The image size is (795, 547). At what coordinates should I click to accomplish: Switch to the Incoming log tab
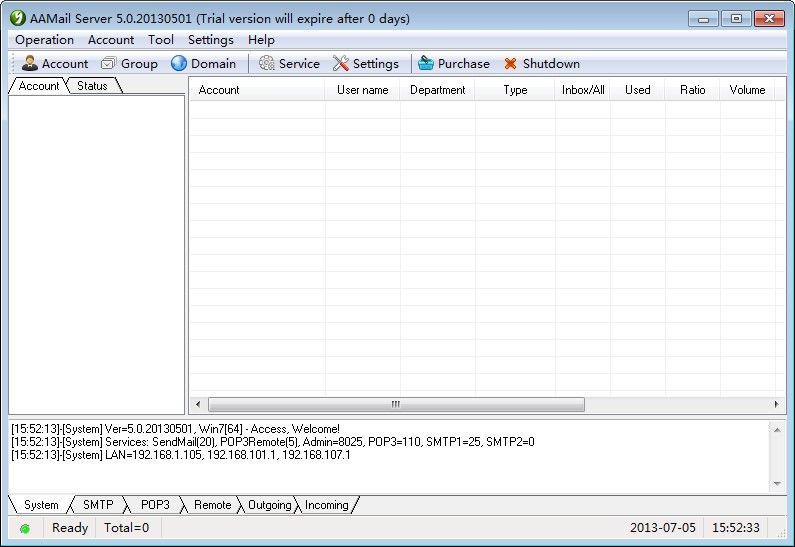tap(327, 505)
